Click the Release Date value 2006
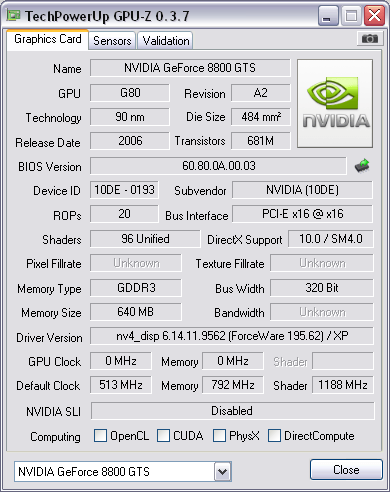Screen dimensions: 390x492 130,141
